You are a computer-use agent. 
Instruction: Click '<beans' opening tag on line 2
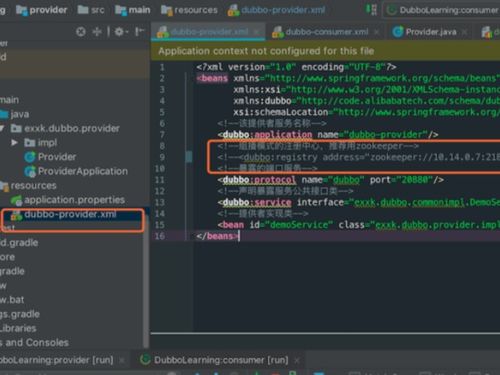coord(212,78)
